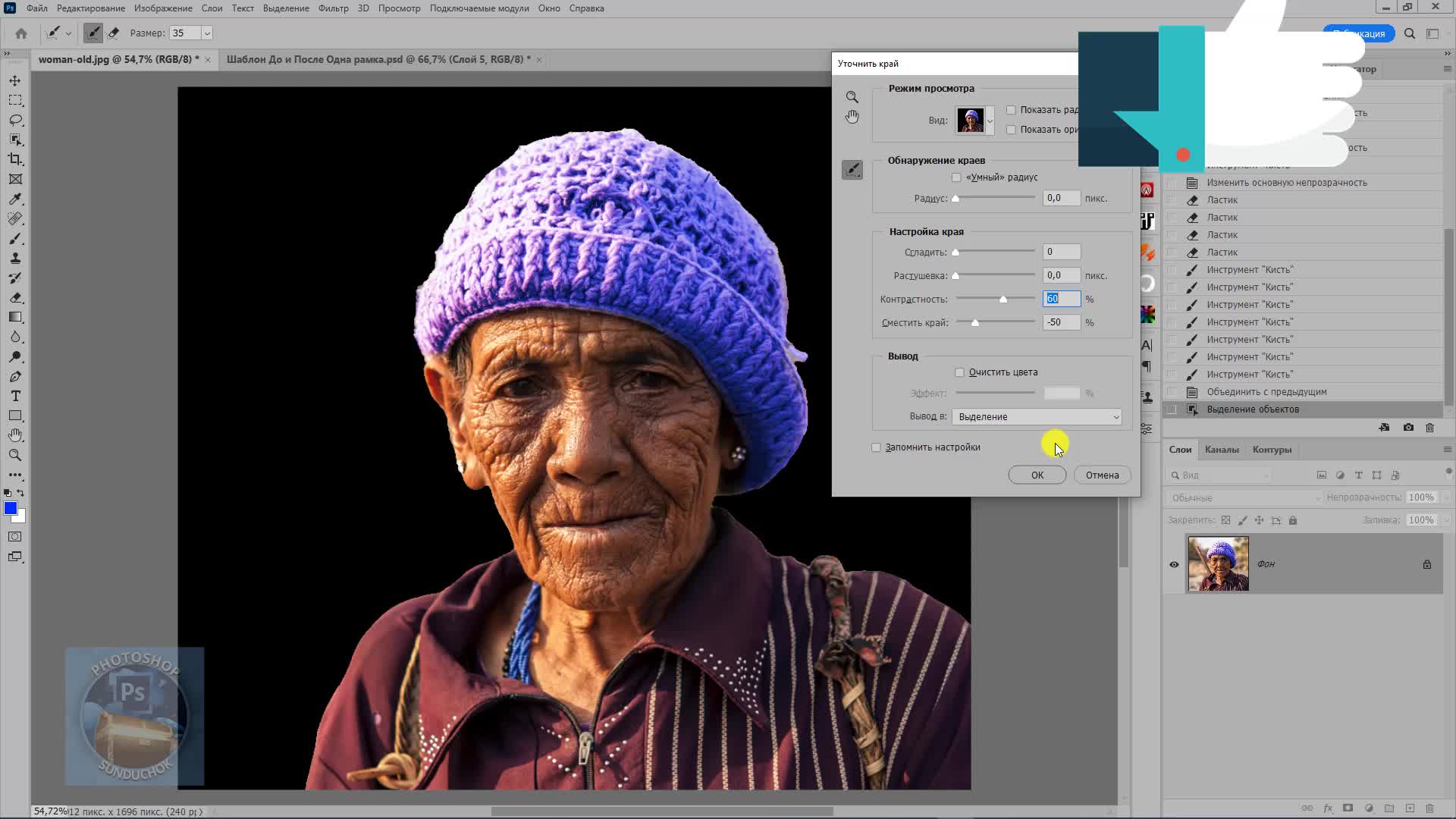Click the blue foreground color swatch
The width and height of the screenshot is (1456, 819).
11,509
